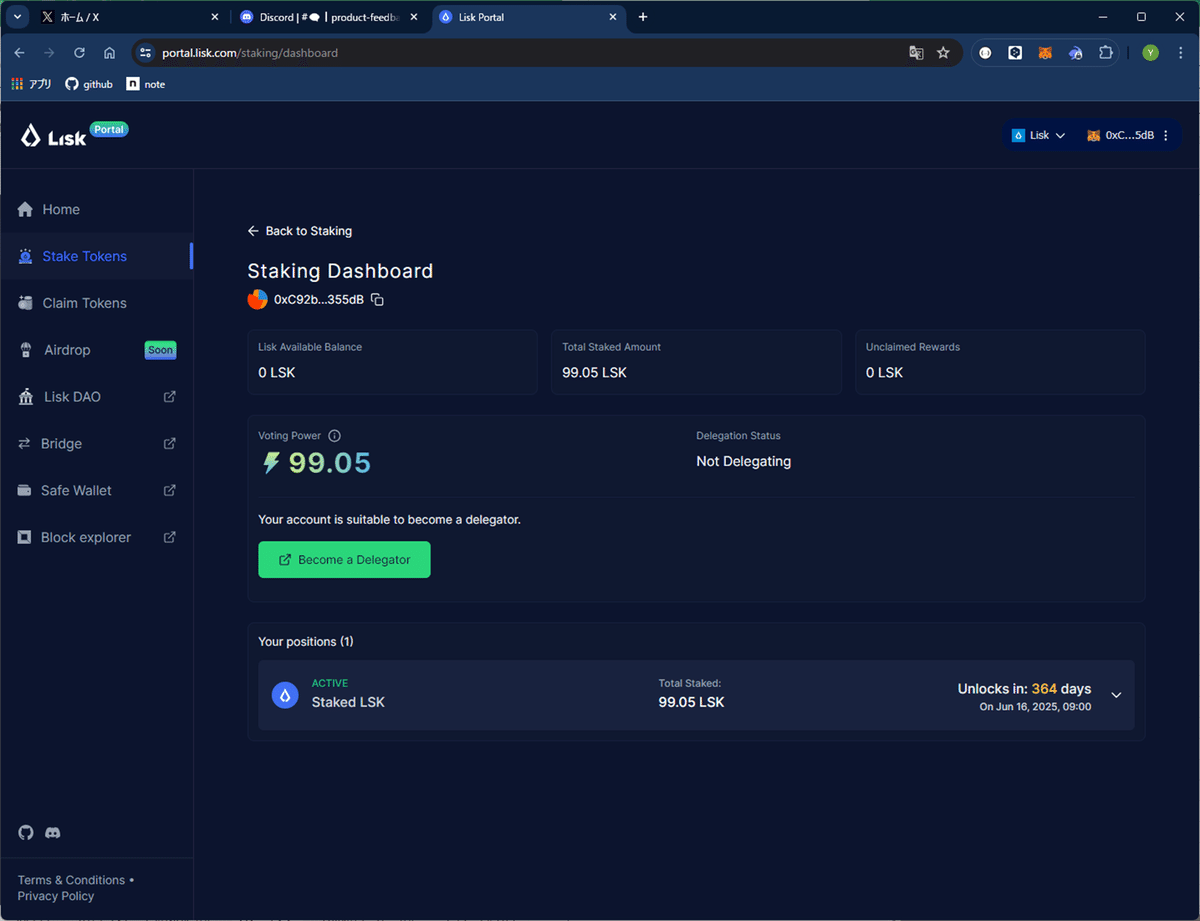
Task: Open Privacy Policy link
Action: [56, 896]
